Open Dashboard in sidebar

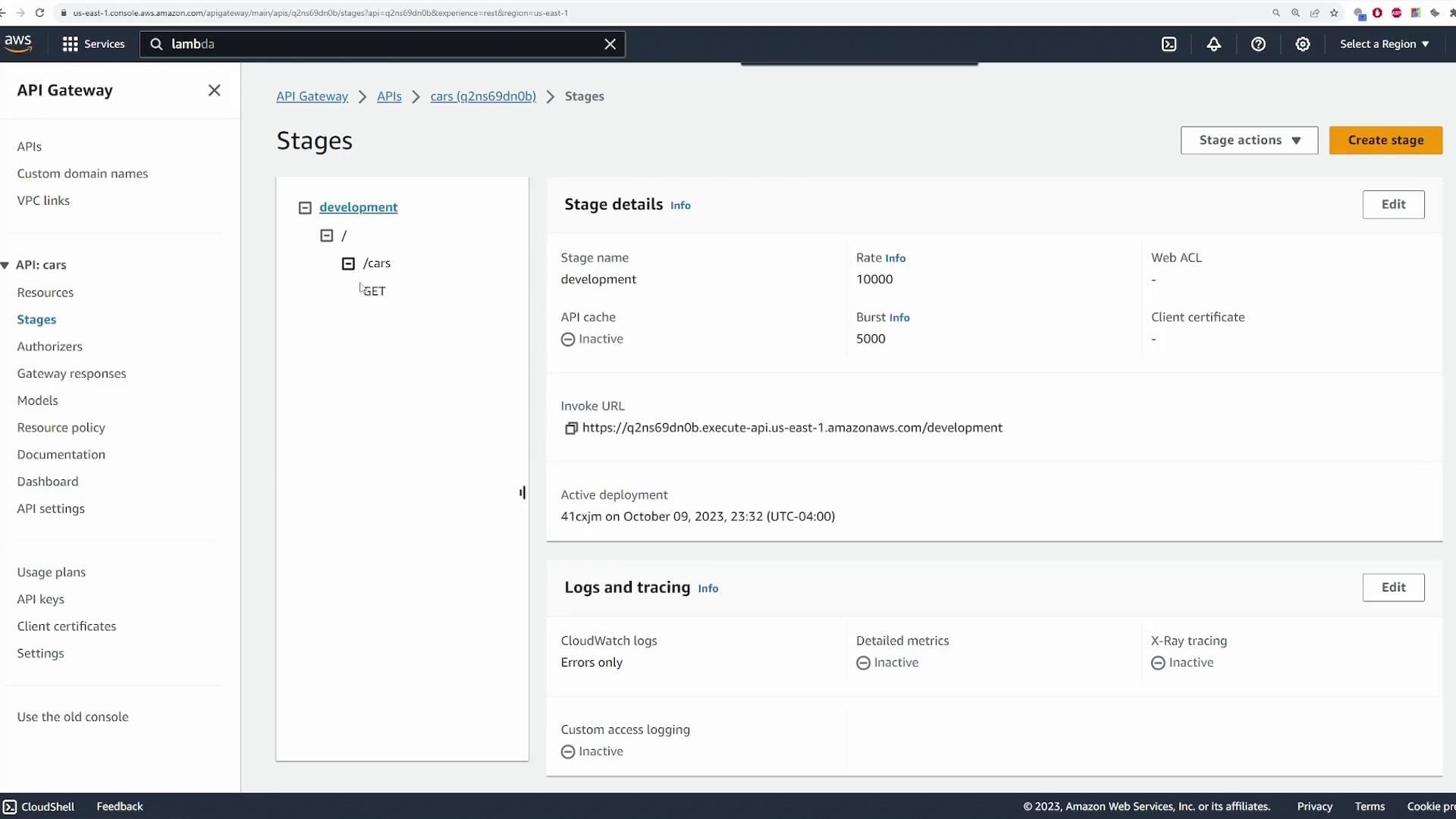pos(48,482)
